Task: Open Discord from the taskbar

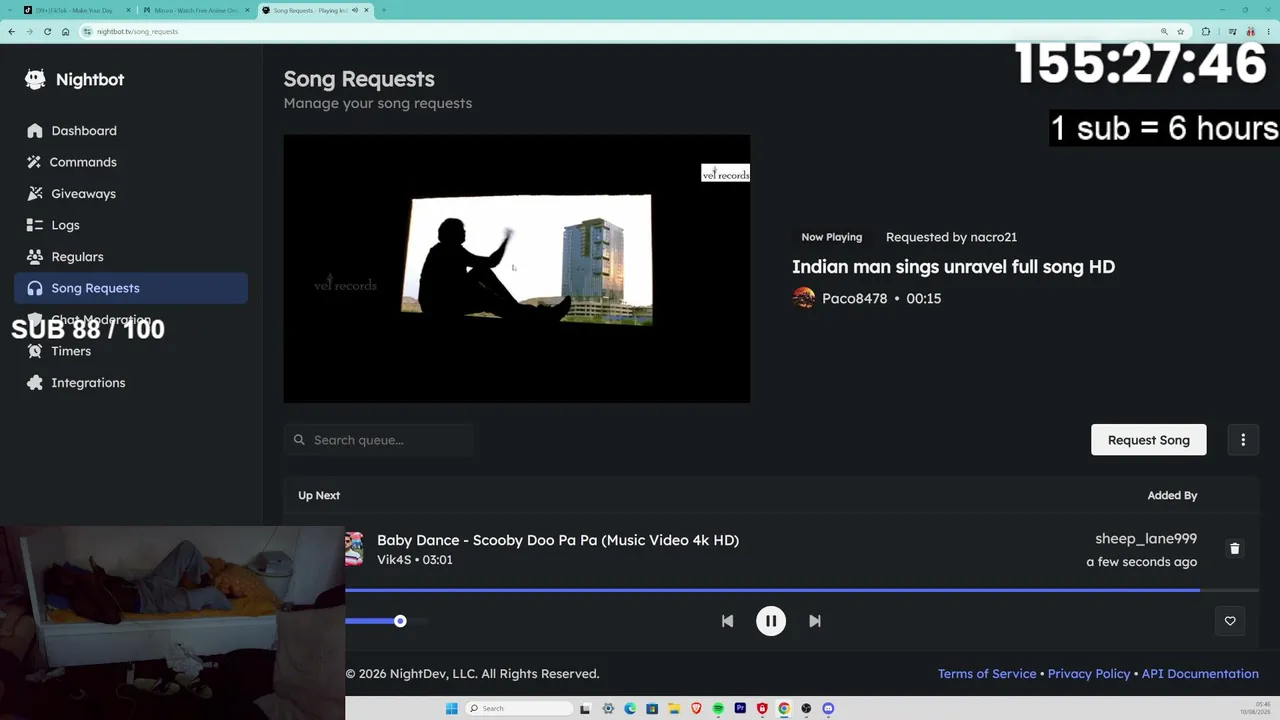Action: pos(828,708)
